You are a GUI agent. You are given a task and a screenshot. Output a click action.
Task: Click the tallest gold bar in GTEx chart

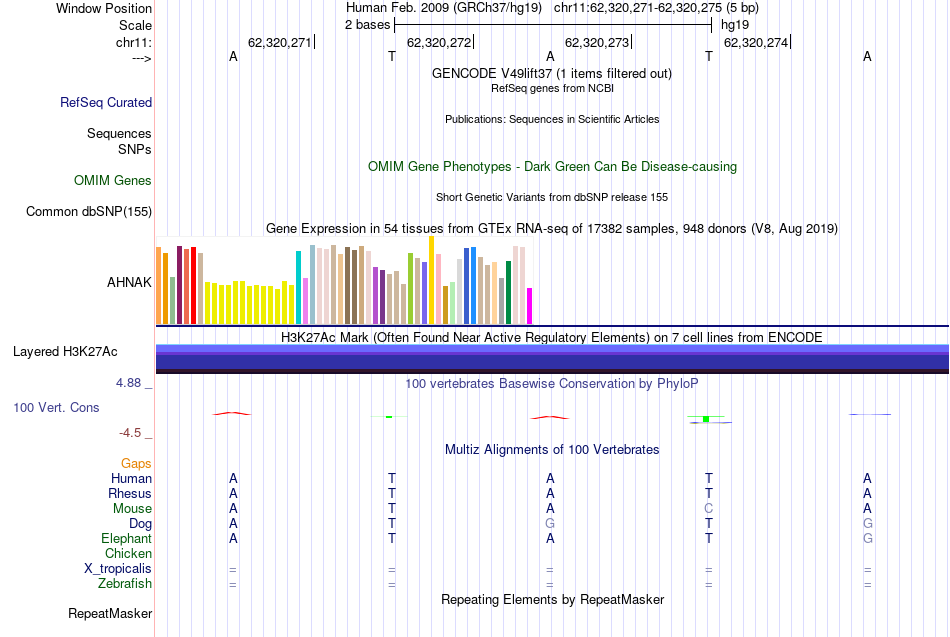point(431,281)
